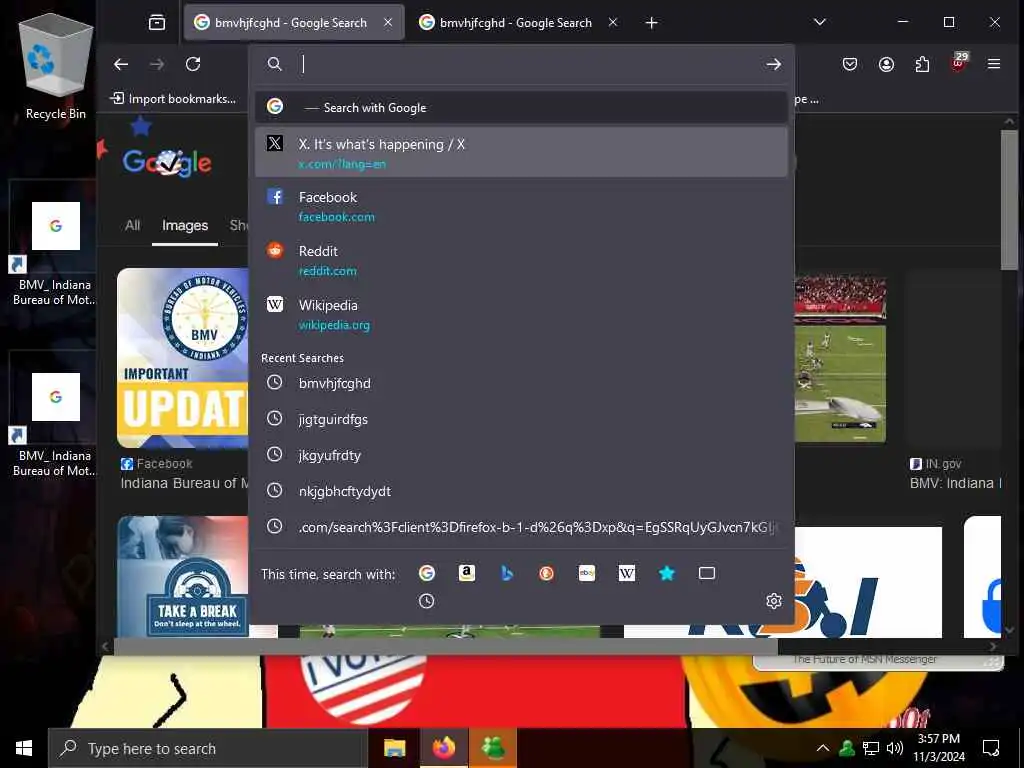Open the BMV Important Update image thumbnail
Viewport: 1024px width, 768px height.
click(x=183, y=358)
